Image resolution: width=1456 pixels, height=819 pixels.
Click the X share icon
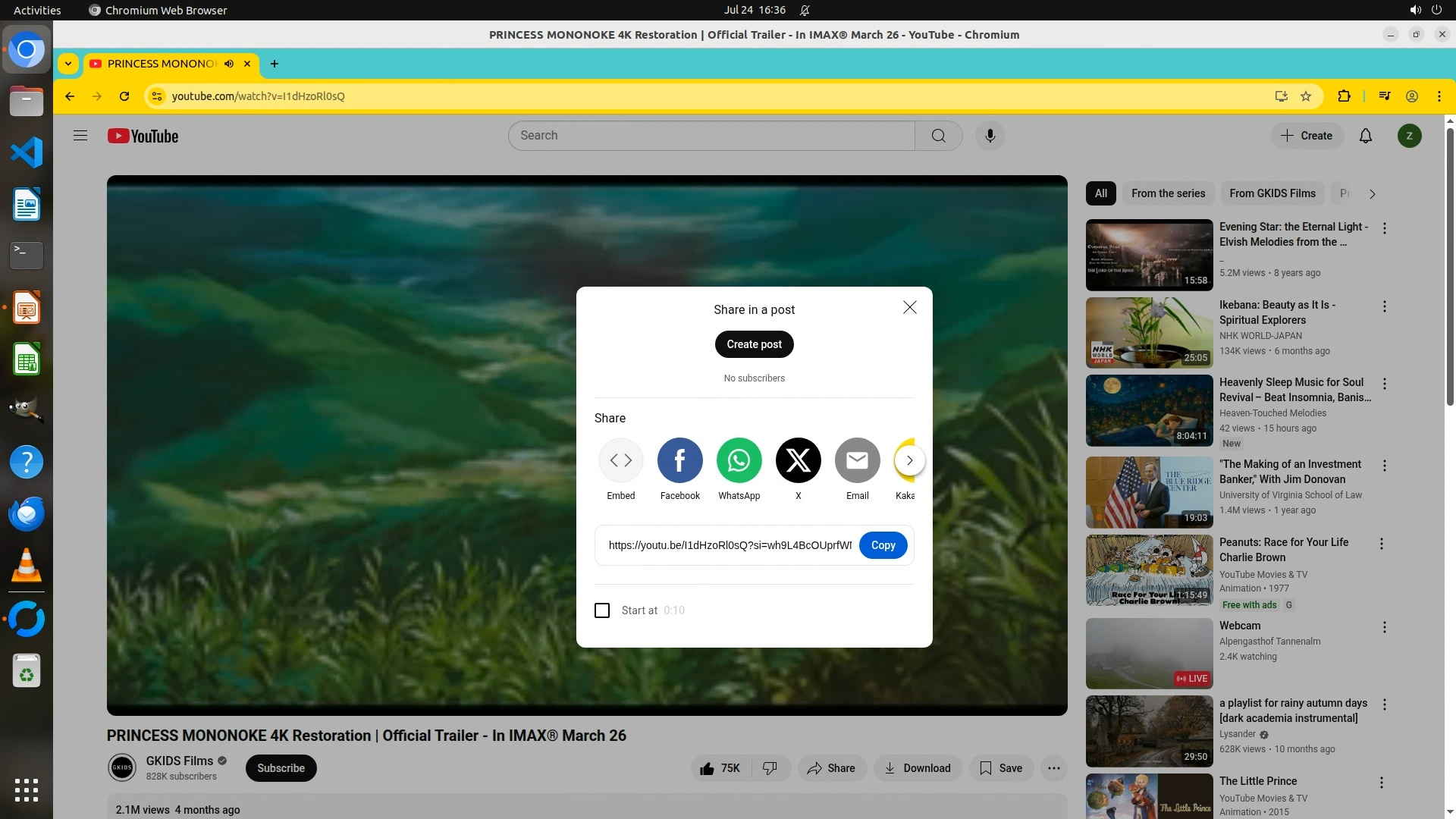[798, 460]
